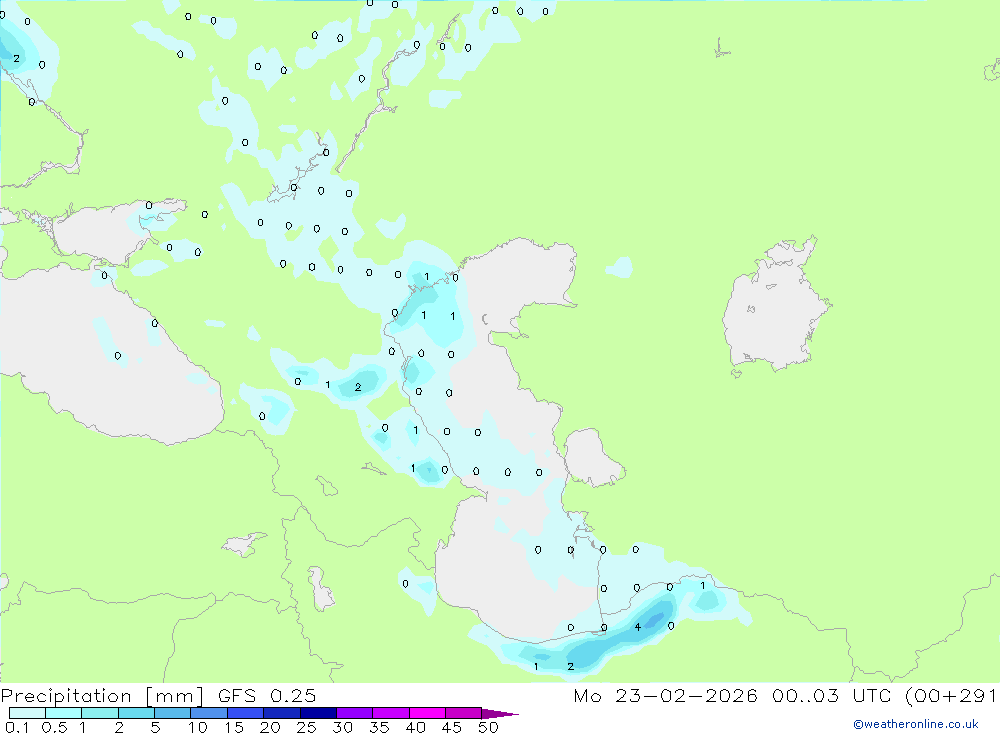The image size is (1000, 733).
Task: Pick the 10–15 mm blue legend swatch
Action: pyautogui.click(x=209, y=713)
